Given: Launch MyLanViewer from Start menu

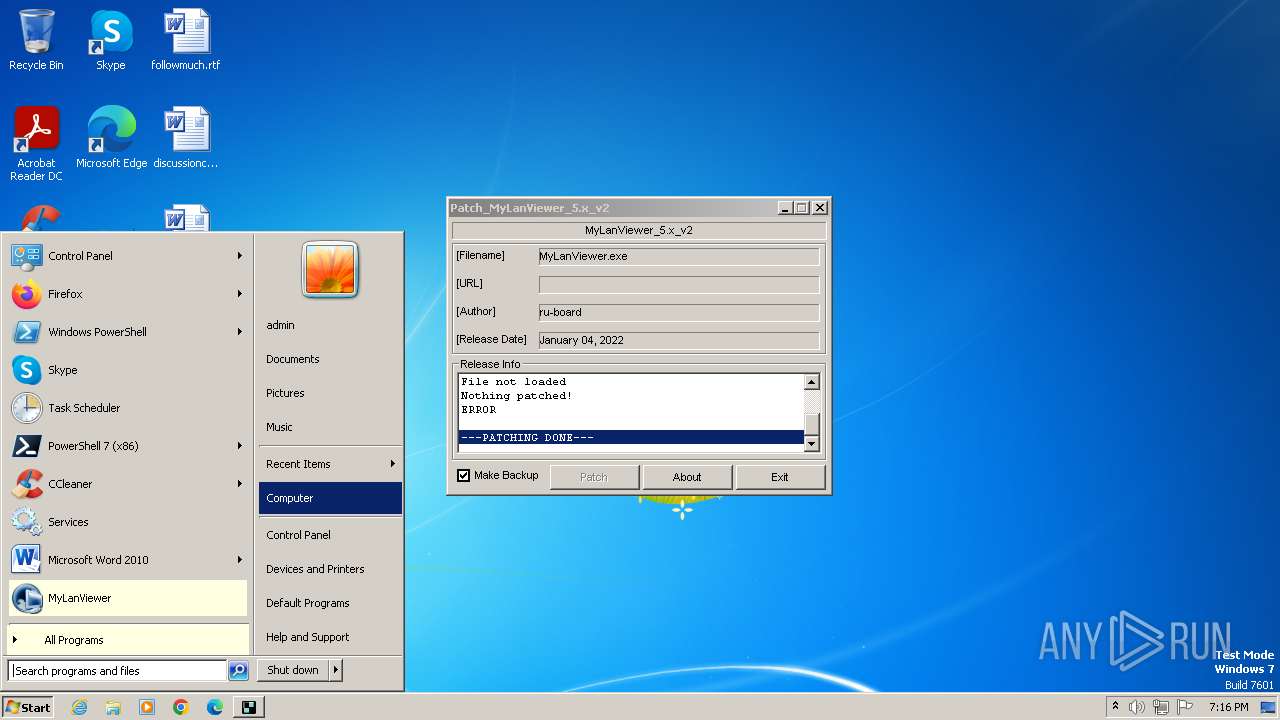Looking at the screenshot, I should pos(127,598).
